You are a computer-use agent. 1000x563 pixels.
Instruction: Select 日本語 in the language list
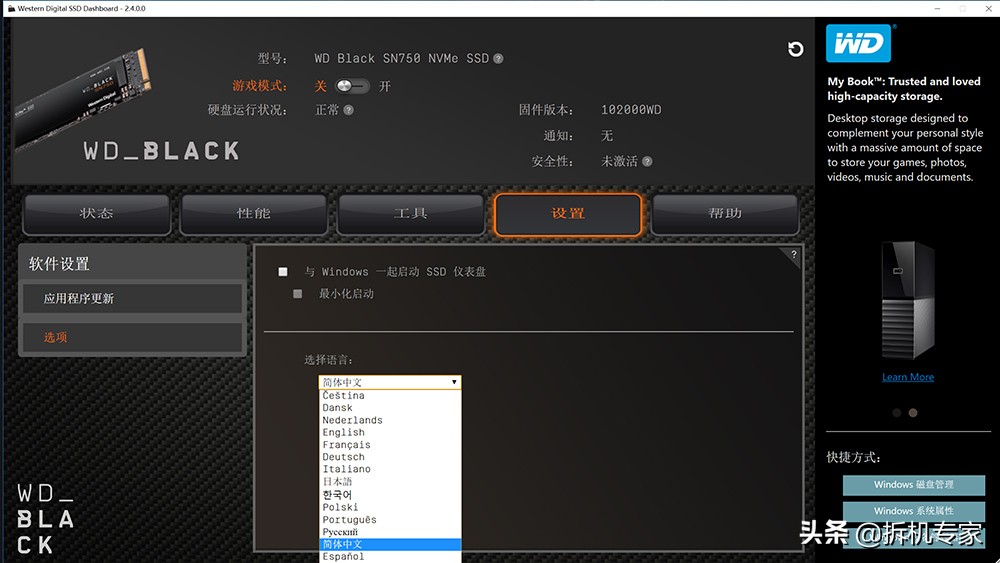point(337,482)
